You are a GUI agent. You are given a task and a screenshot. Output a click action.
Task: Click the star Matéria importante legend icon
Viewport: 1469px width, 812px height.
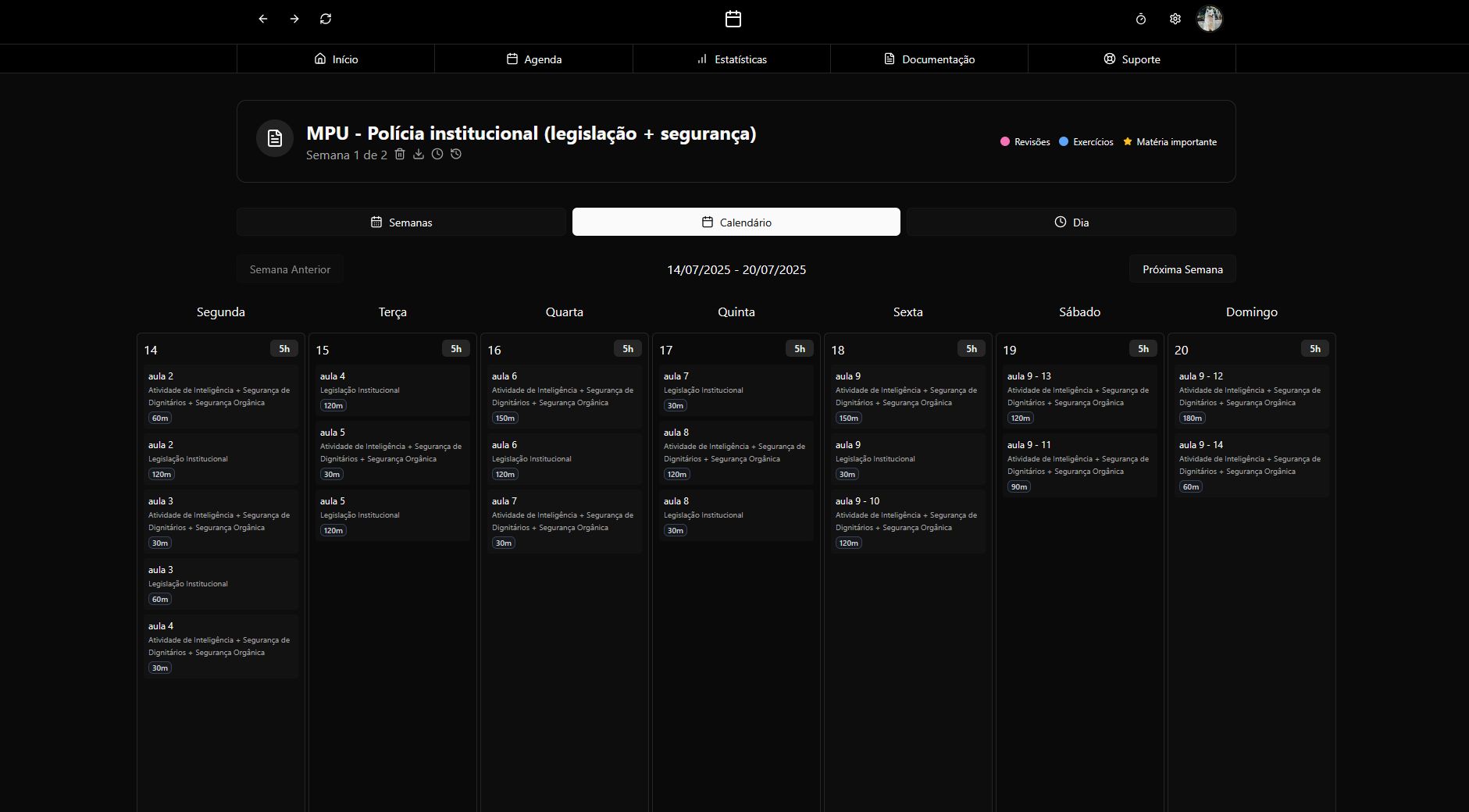[1128, 142]
